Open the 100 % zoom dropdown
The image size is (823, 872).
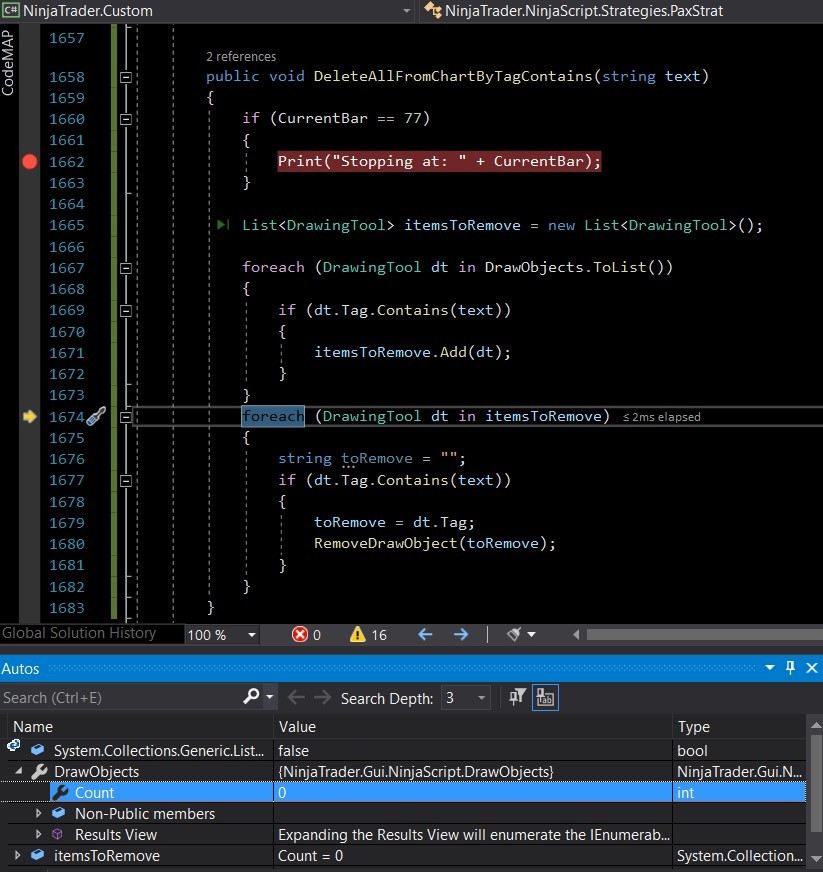(x=252, y=634)
